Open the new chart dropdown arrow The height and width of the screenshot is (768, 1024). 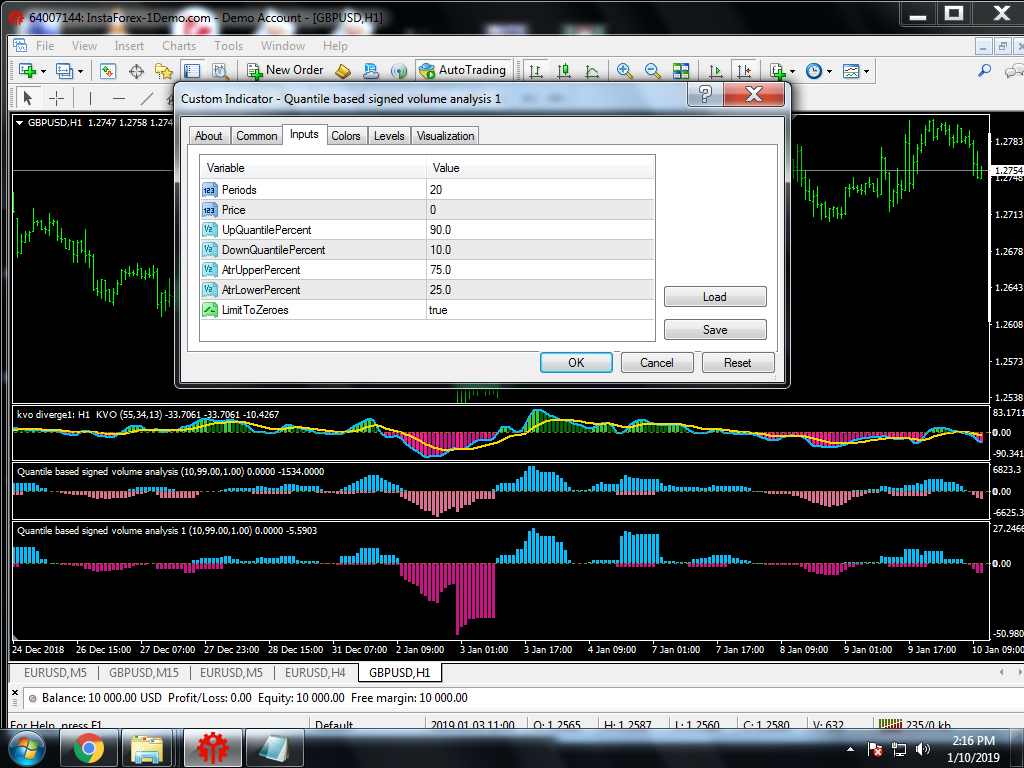pyautogui.click(x=42, y=72)
